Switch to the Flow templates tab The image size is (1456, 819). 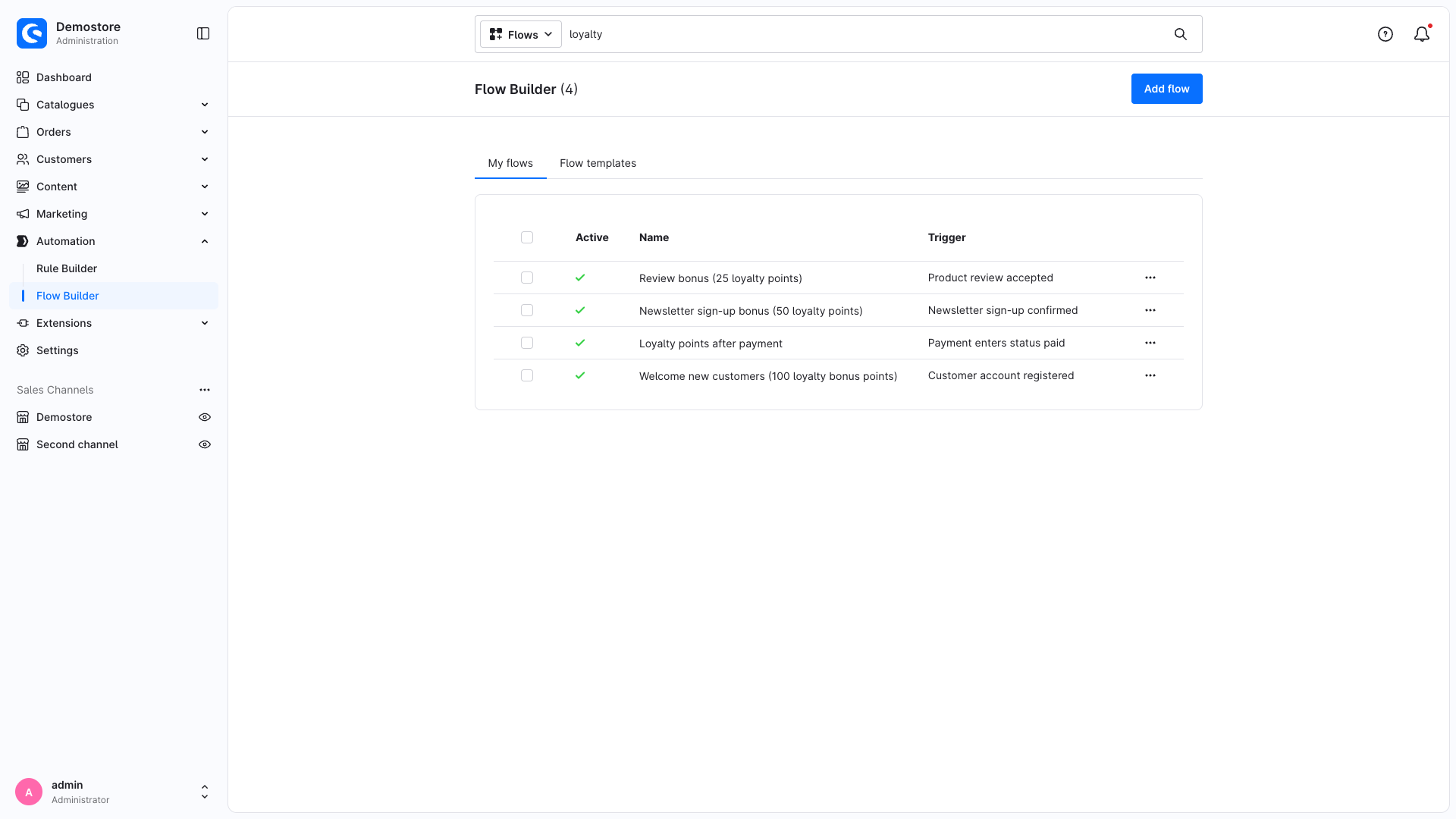(598, 163)
